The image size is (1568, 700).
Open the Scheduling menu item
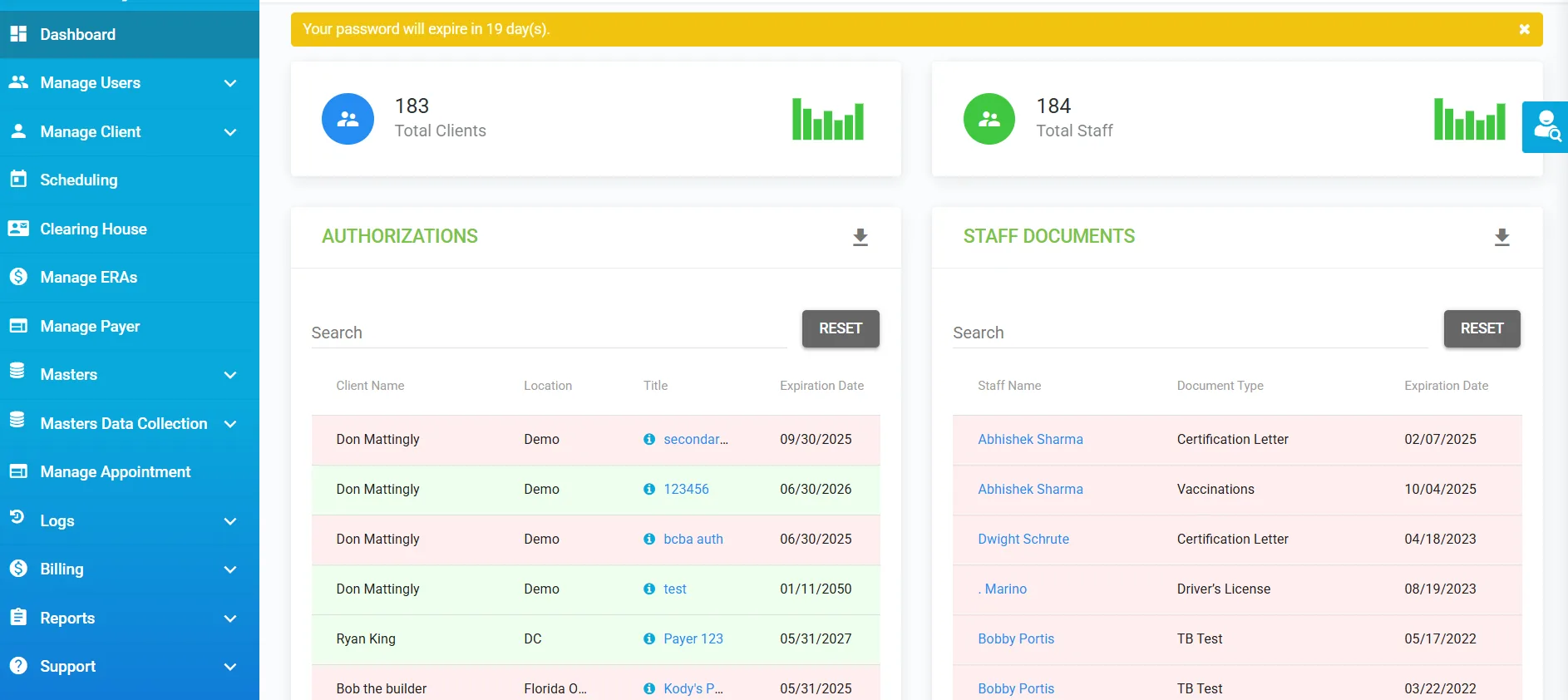pyautogui.click(x=130, y=180)
